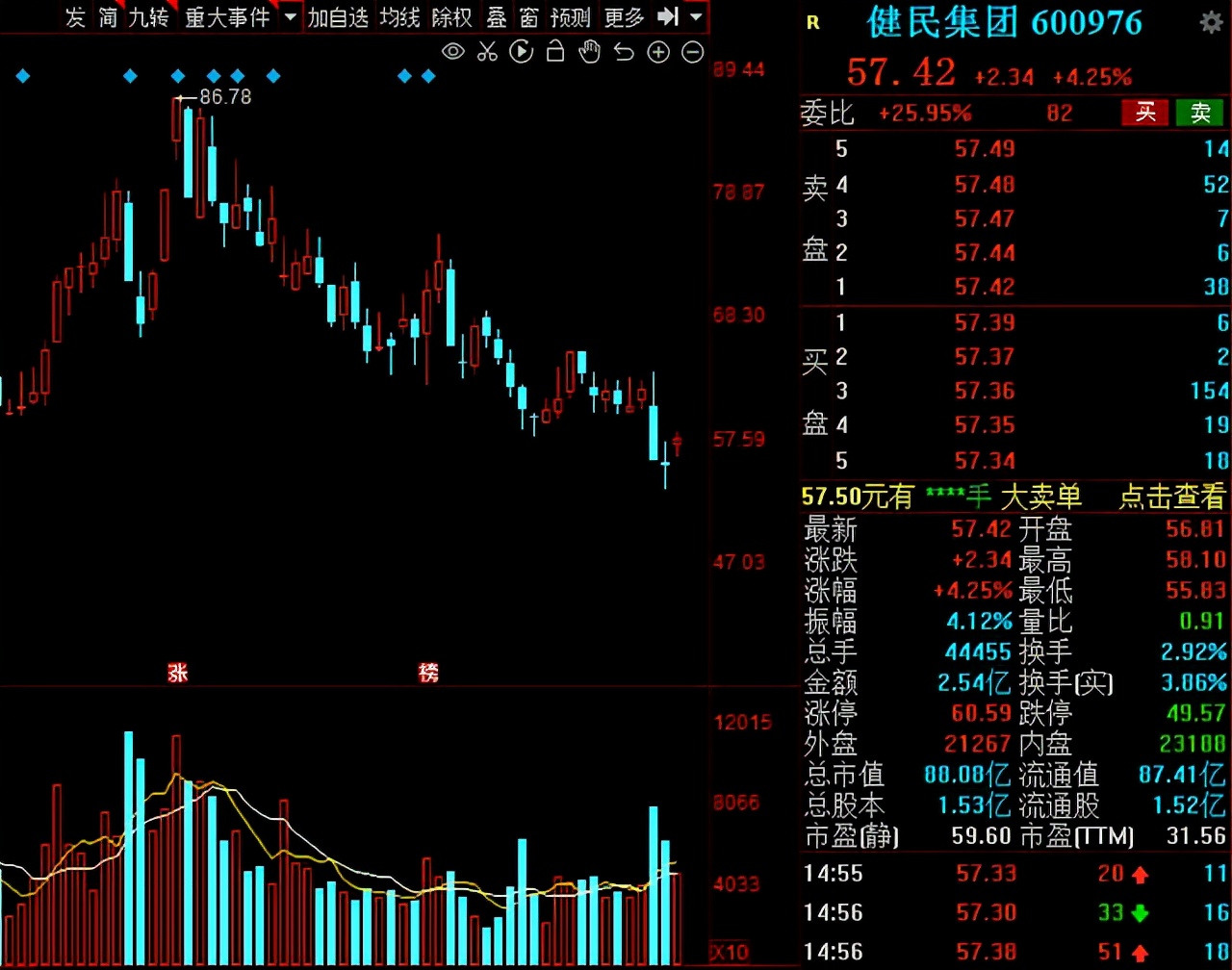1232x970 pixels.
Task: Open the settings gear icon
Action: [1211, 21]
